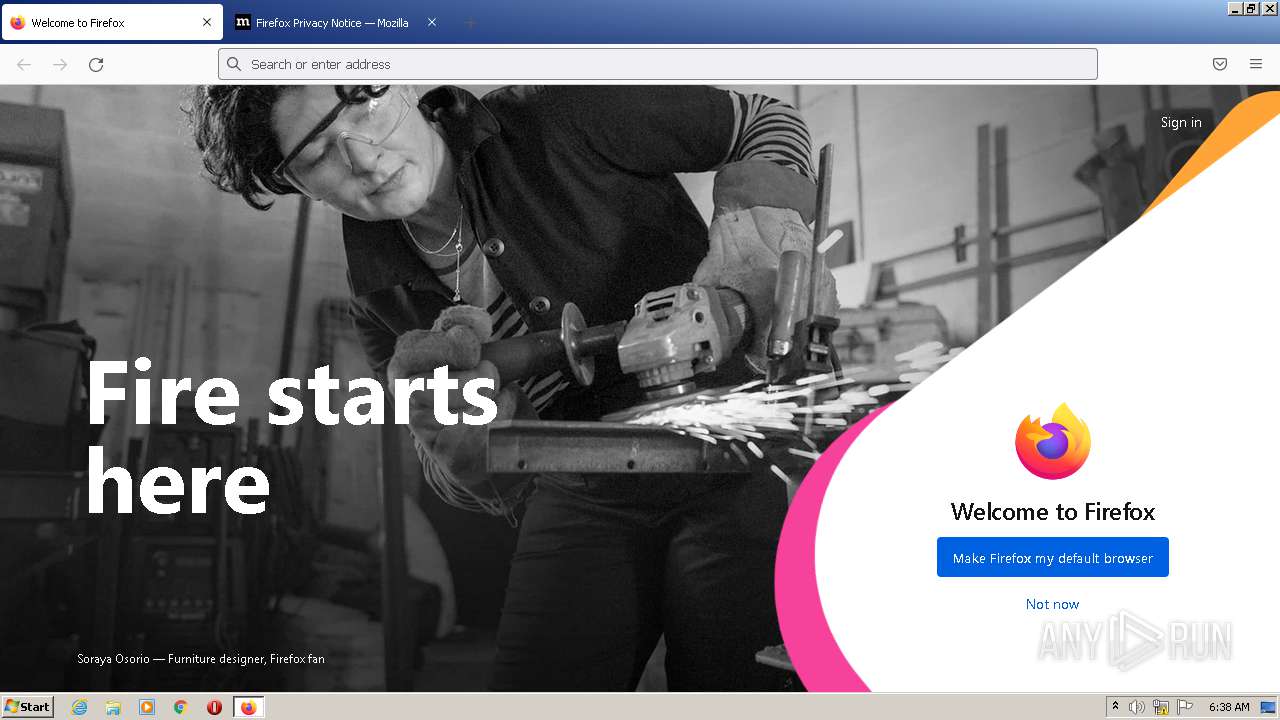Expand the hidden system tray icons arrow
The height and width of the screenshot is (720, 1280).
(1115, 707)
